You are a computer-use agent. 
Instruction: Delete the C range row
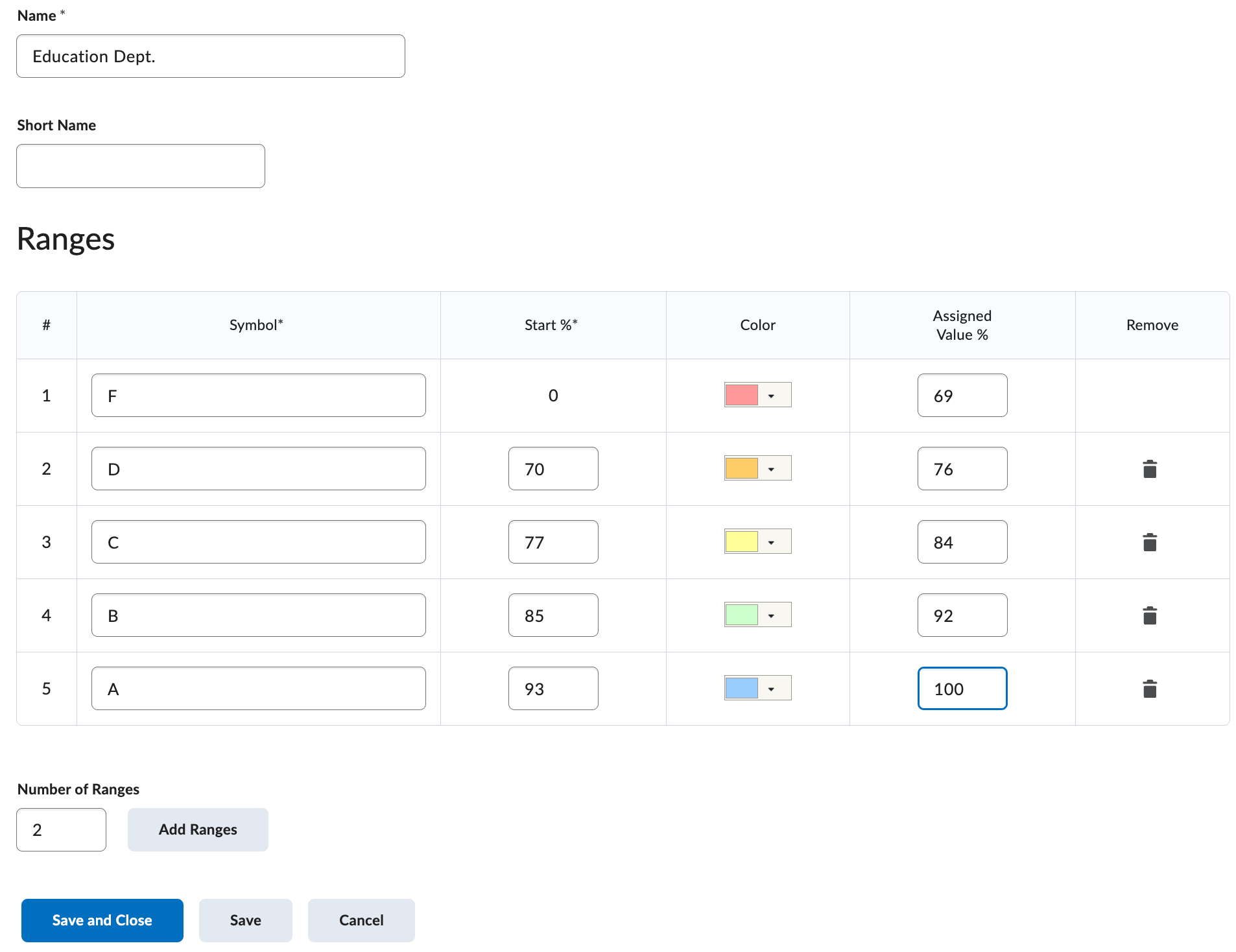tap(1149, 542)
